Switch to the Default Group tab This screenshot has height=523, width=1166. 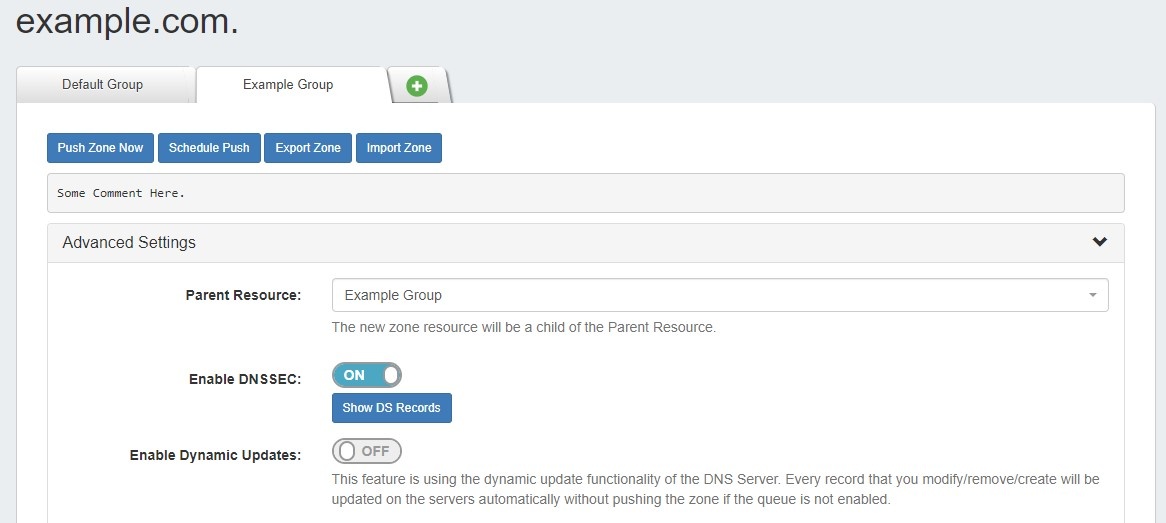click(102, 84)
